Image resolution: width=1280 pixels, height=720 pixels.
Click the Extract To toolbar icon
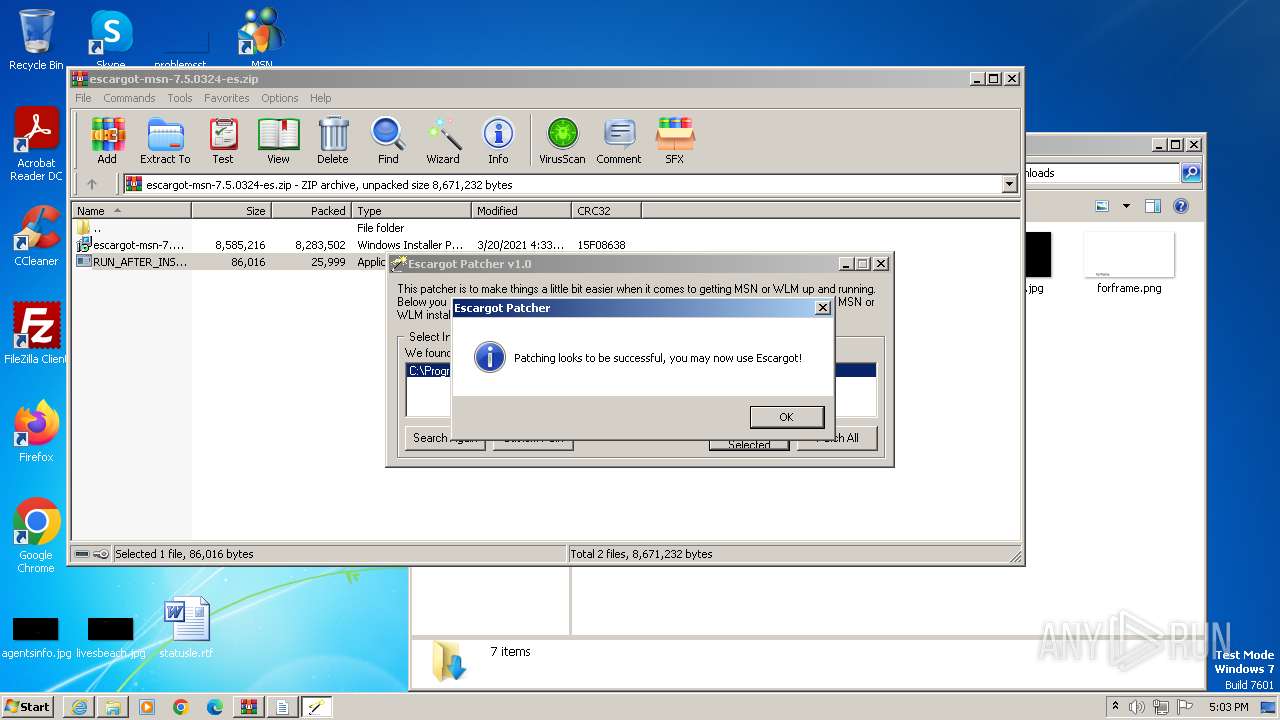pyautogui.click(x=165, y=141)
